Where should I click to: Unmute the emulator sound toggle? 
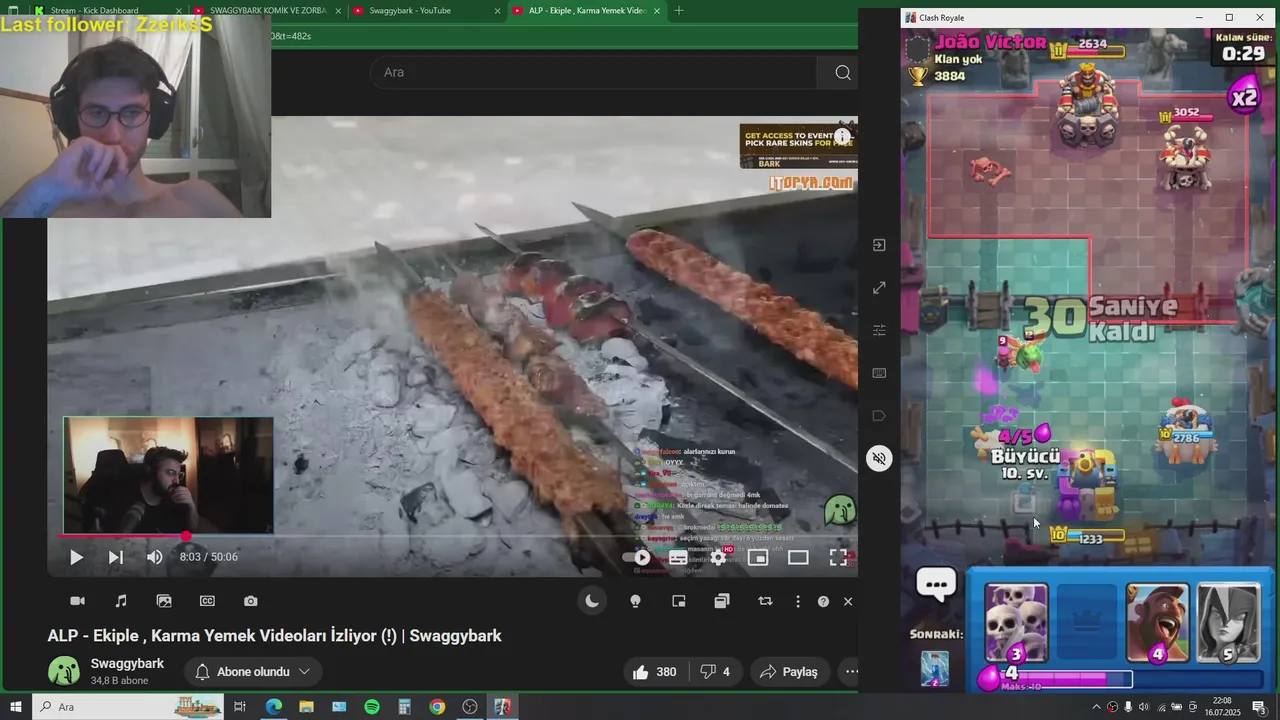coord(879,458)
